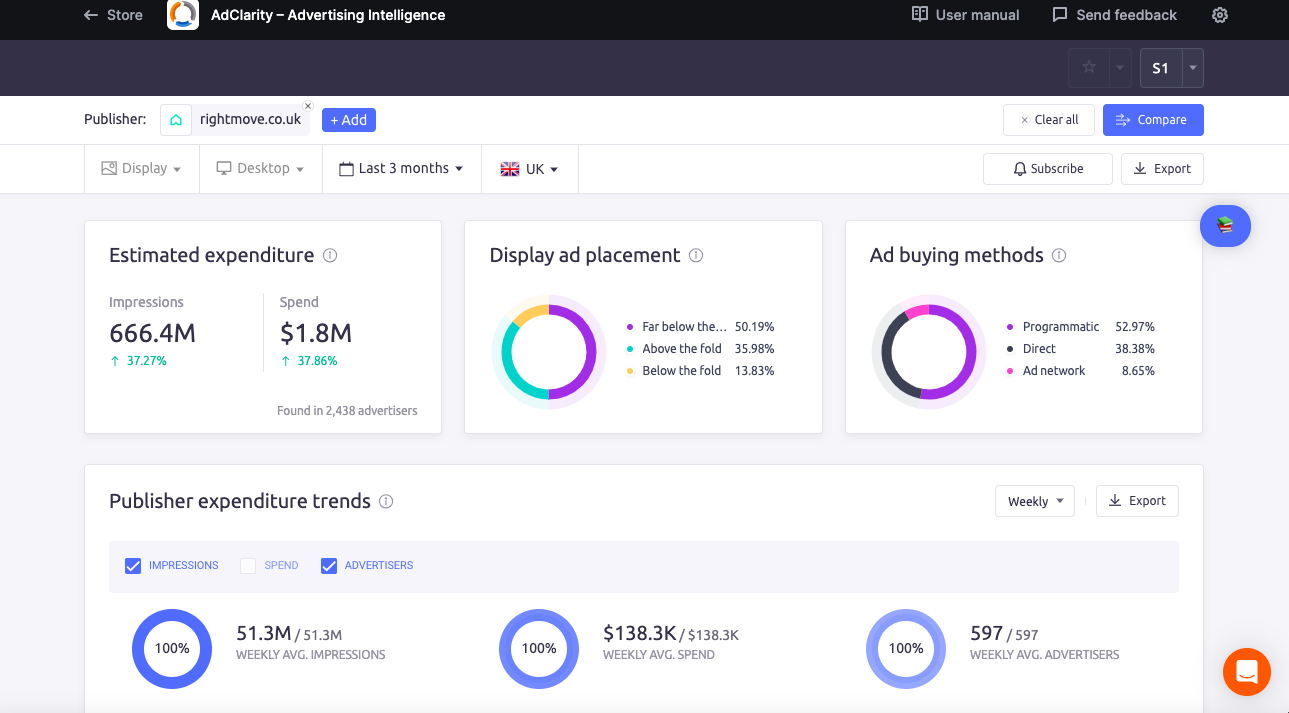This screenshot has width=1289, height=713.
Task: Click info icon next to Estimated expenditure
Action: [330, 255]
